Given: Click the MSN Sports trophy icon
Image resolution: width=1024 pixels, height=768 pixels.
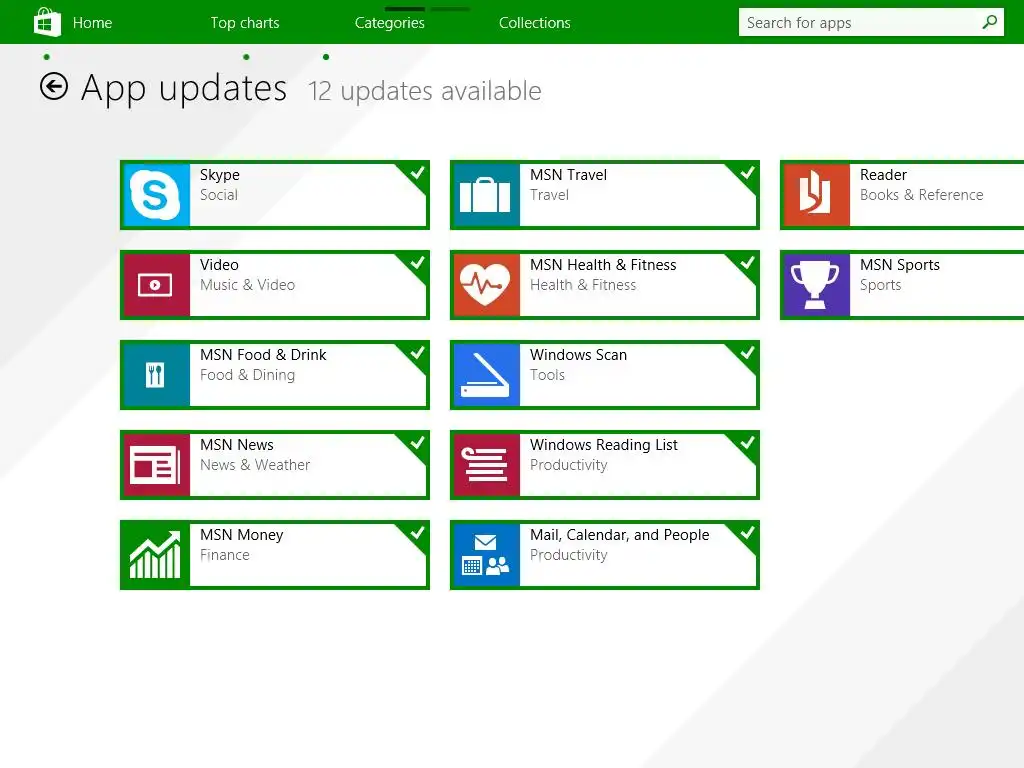Looking at the screenshot, I should click(816, 285).
